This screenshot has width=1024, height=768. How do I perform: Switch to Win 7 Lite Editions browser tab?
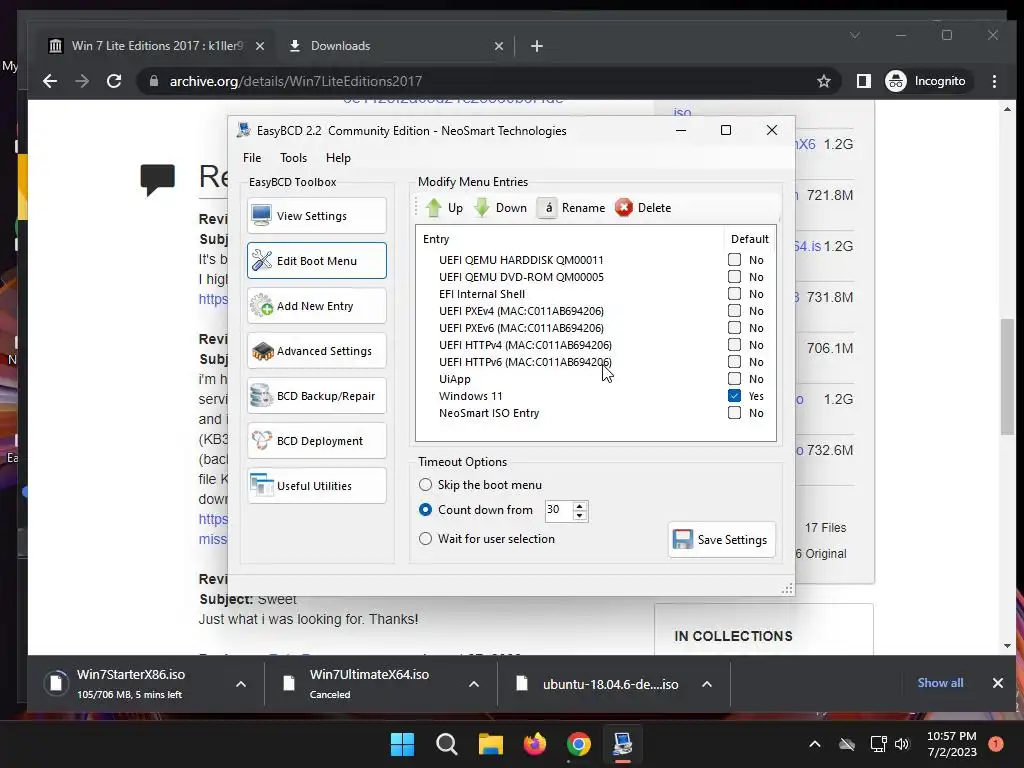pos(157,46)
